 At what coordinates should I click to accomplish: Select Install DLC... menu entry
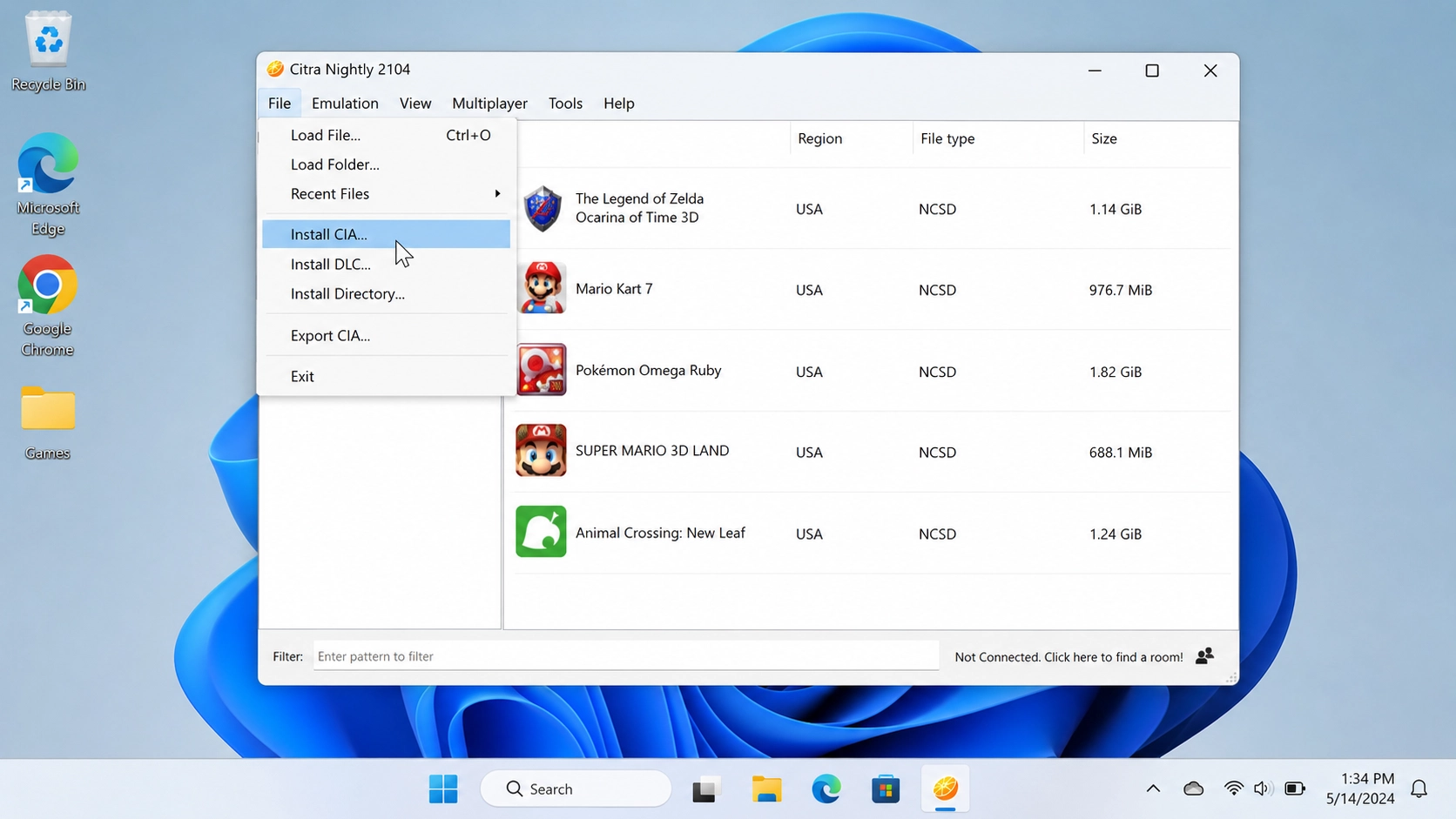[x=386, y=264]
